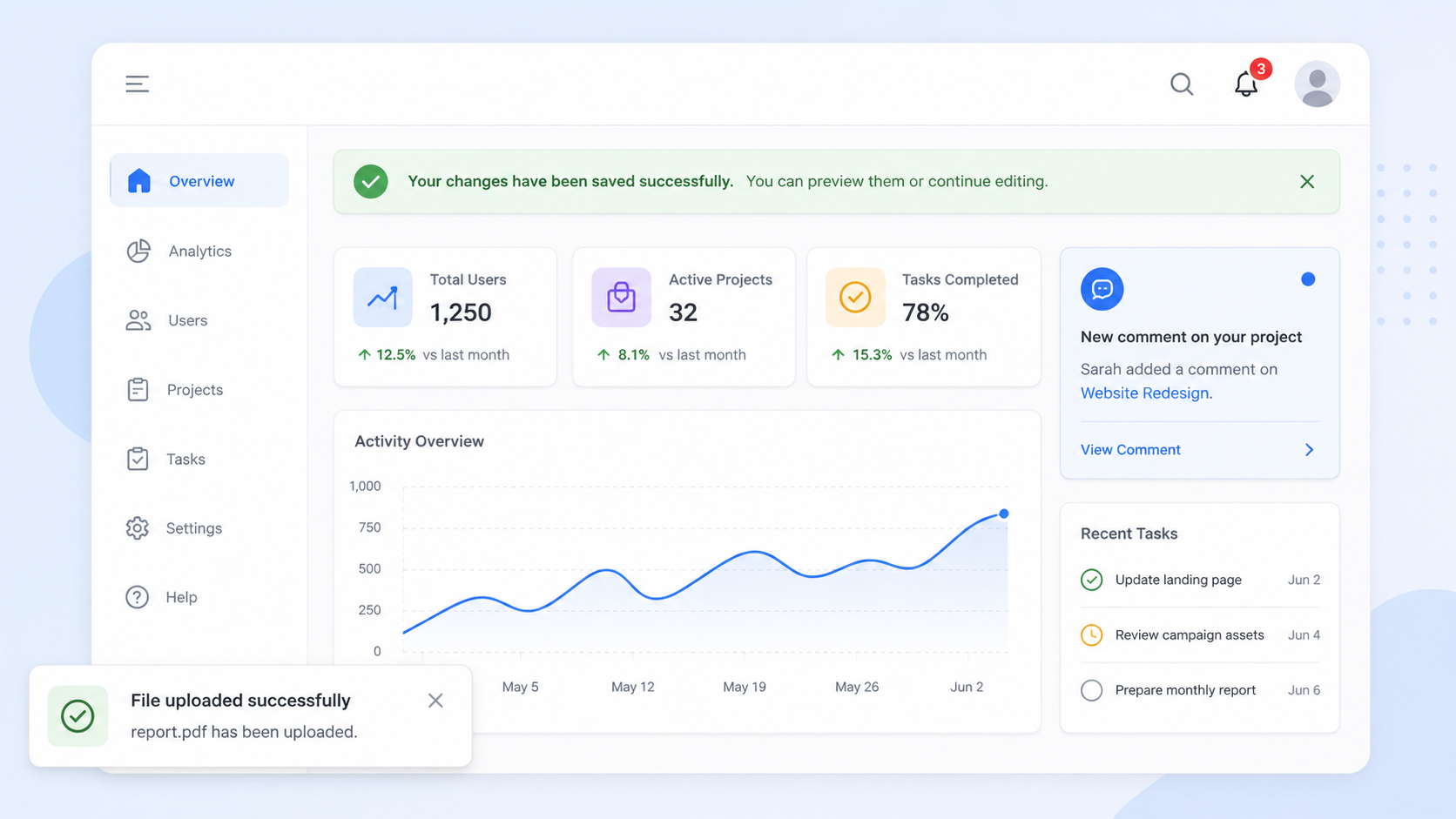Click the View Comment link
The image size is (1456, 819).
pyautogui.click(x=1130, y=450)
